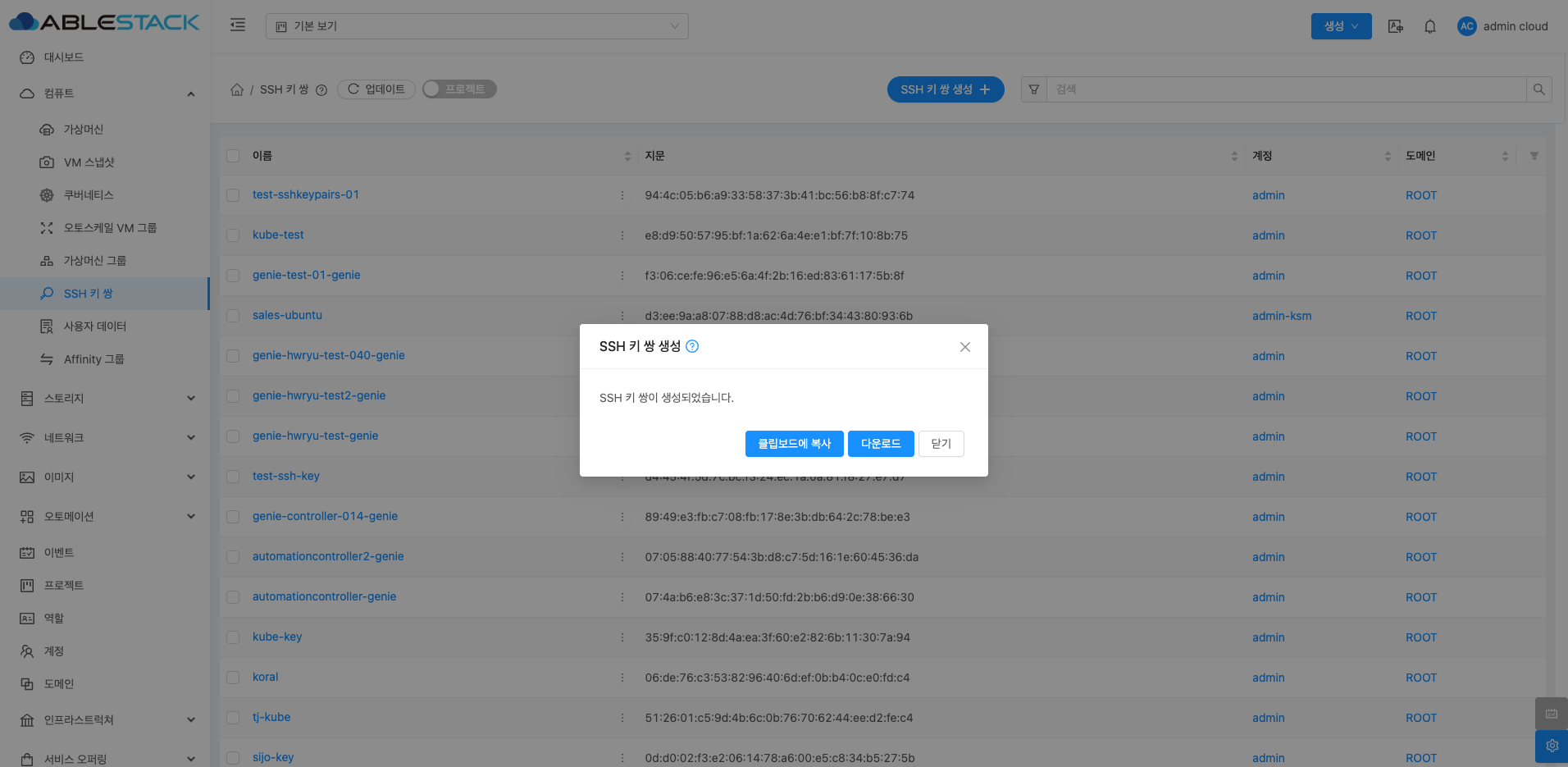Open the column filter icon in table header
The image size is (1568, 767).
pyautogui.click(x=1534, y=156)
